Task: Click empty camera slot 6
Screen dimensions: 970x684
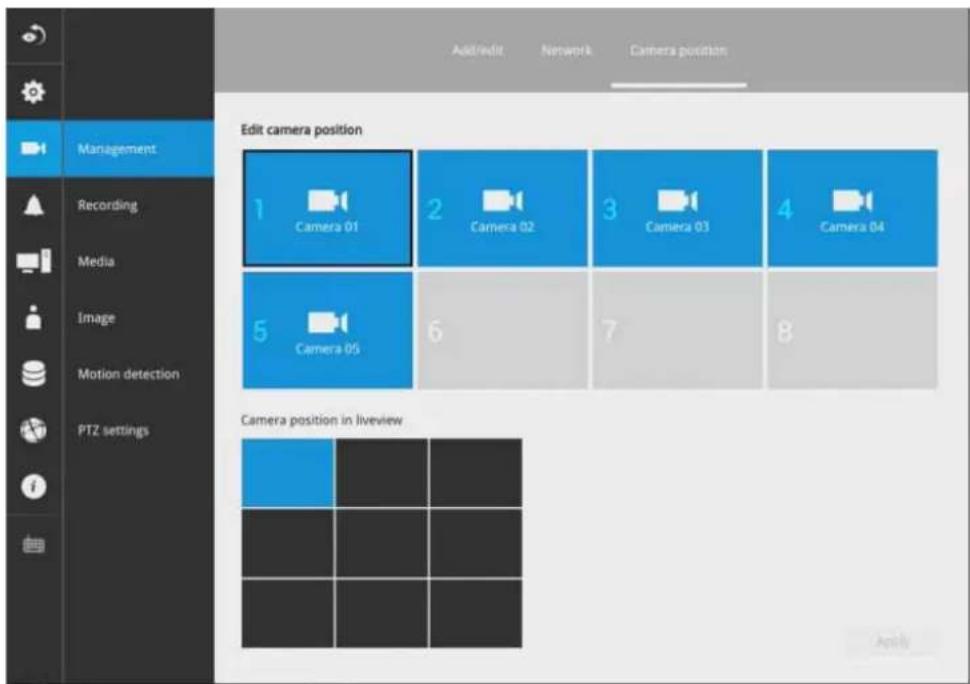Action: pos(502,330)
